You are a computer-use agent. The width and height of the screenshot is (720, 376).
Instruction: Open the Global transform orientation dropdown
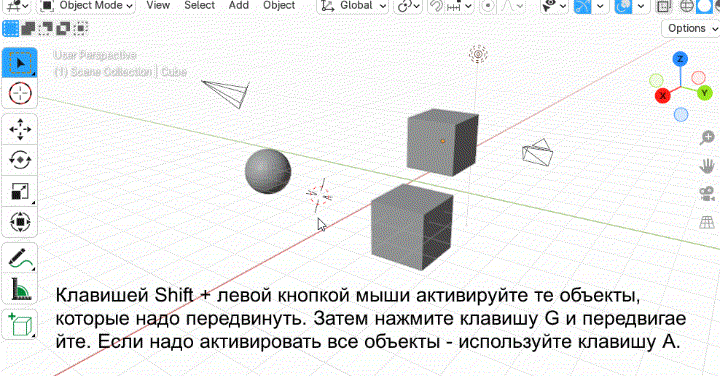point(353,6)
